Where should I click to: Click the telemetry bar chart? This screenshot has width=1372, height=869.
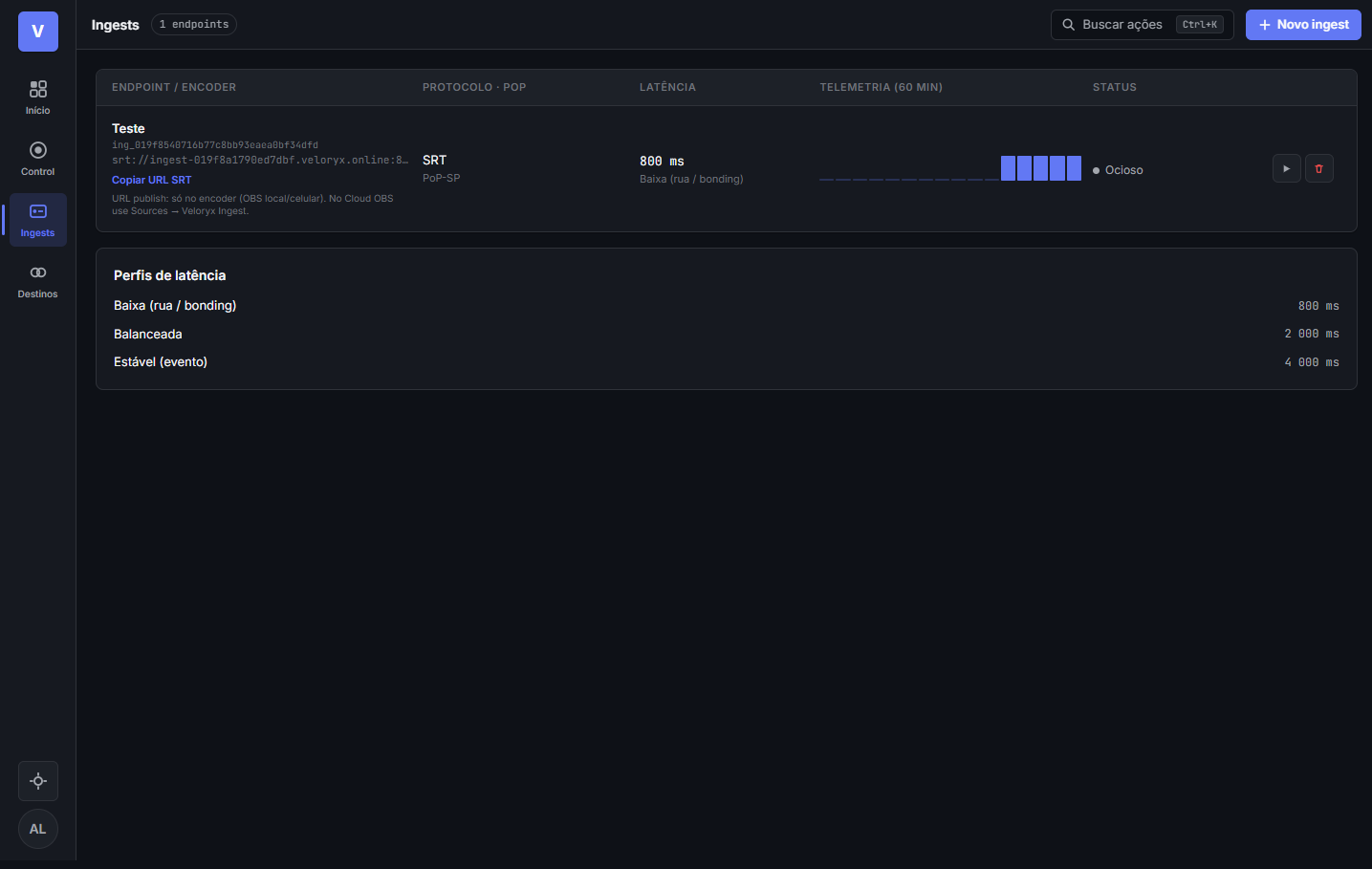click(x=950, y=168)
